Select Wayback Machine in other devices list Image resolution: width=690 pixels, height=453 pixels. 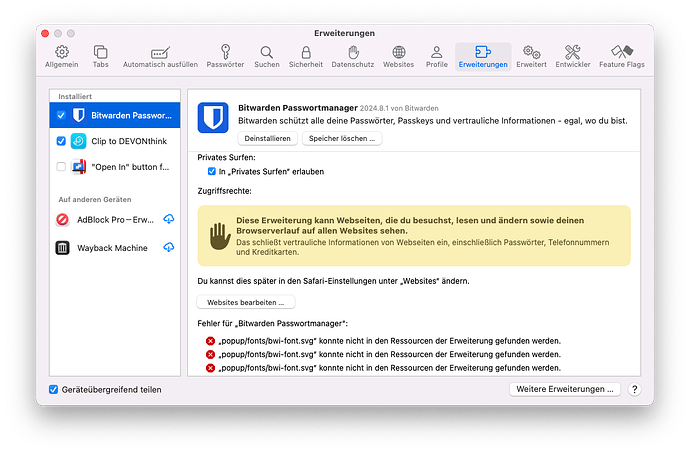coord(115,248)
